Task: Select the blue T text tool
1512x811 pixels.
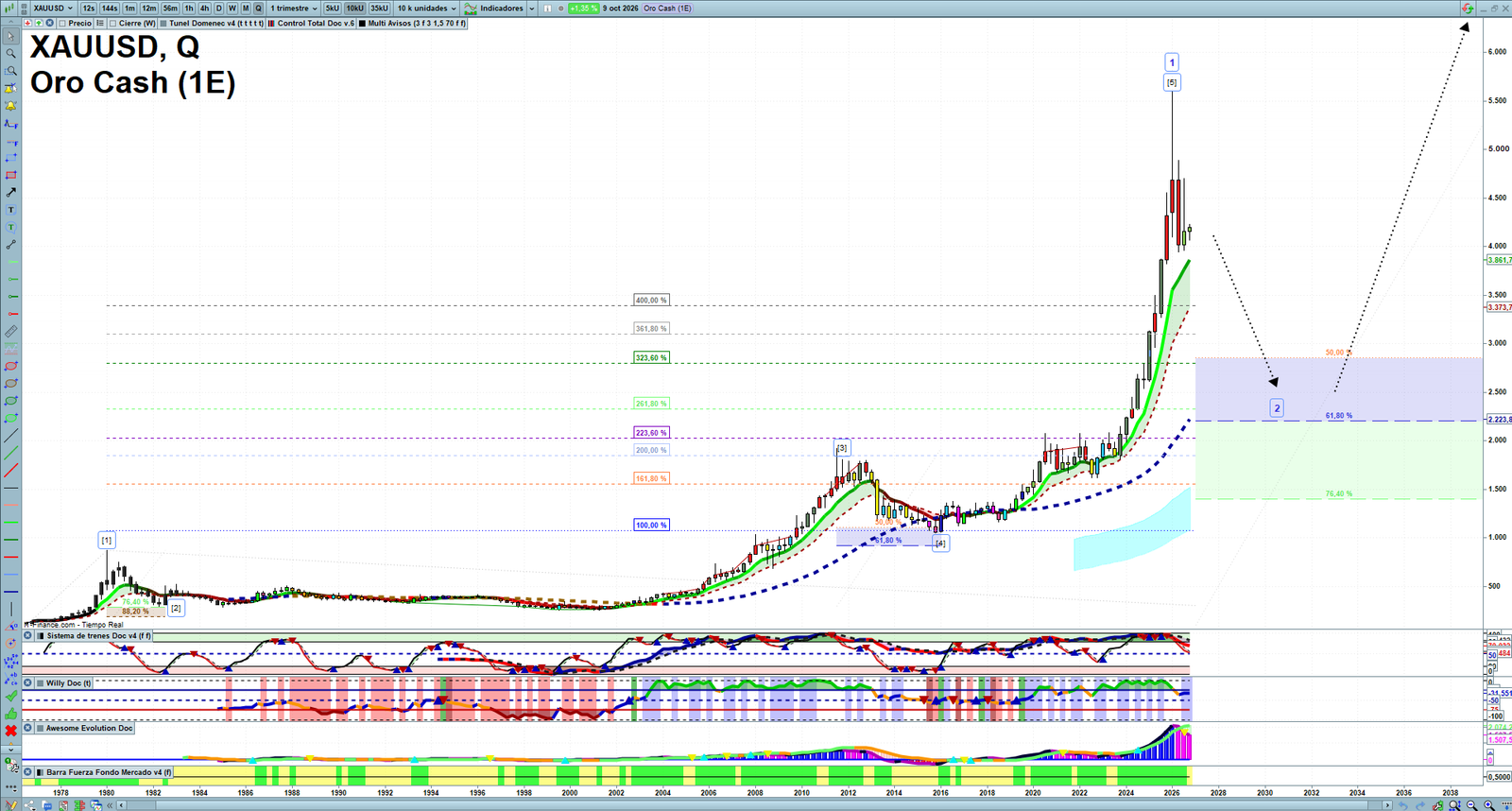Action: 10,209
